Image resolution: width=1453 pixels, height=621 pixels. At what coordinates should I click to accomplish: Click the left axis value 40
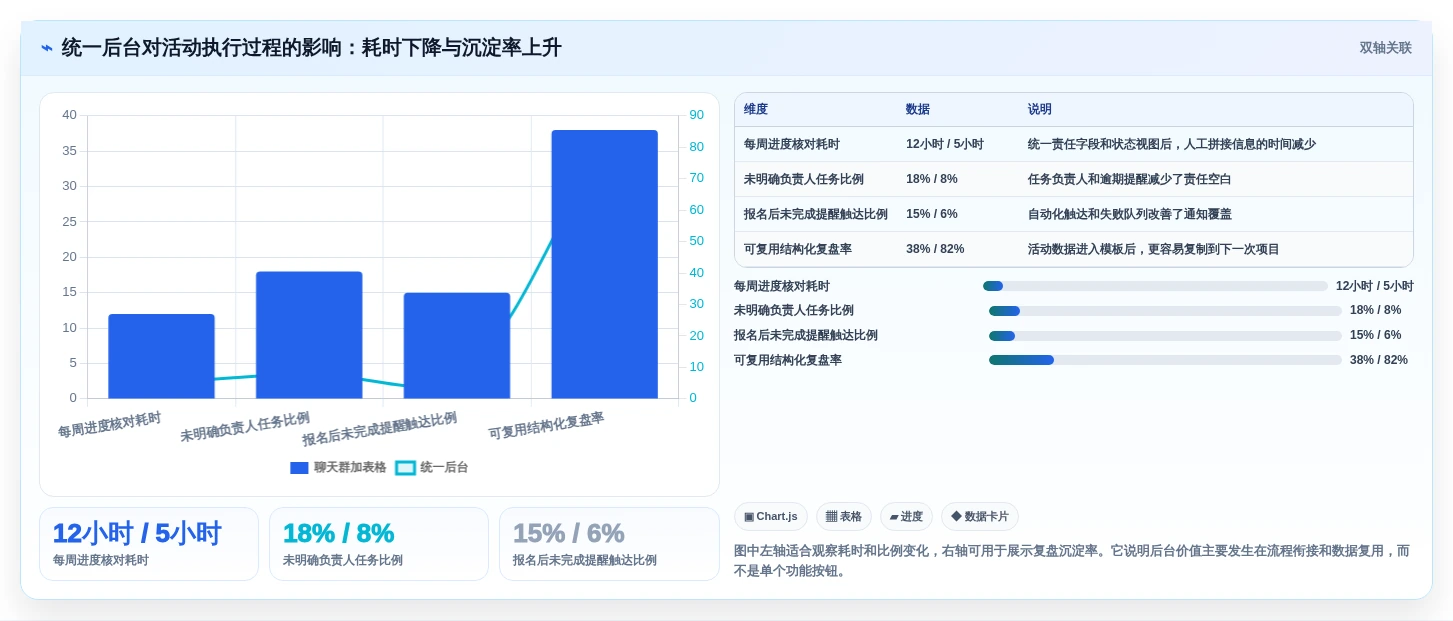click(x=69, y=115)
